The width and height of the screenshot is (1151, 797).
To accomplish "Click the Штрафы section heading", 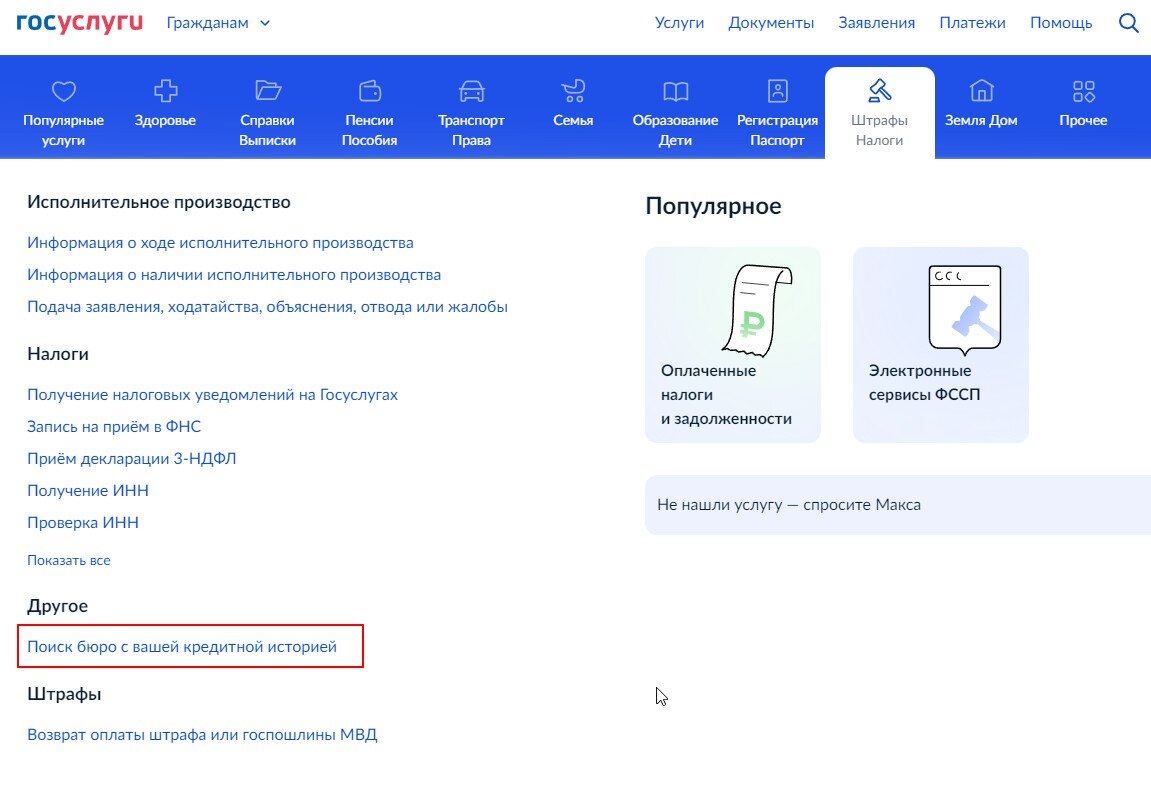I will coord(64,694).
